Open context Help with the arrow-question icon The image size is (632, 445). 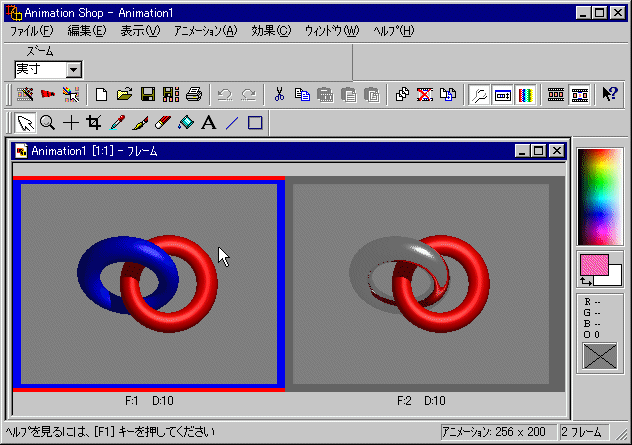(610, 95)
